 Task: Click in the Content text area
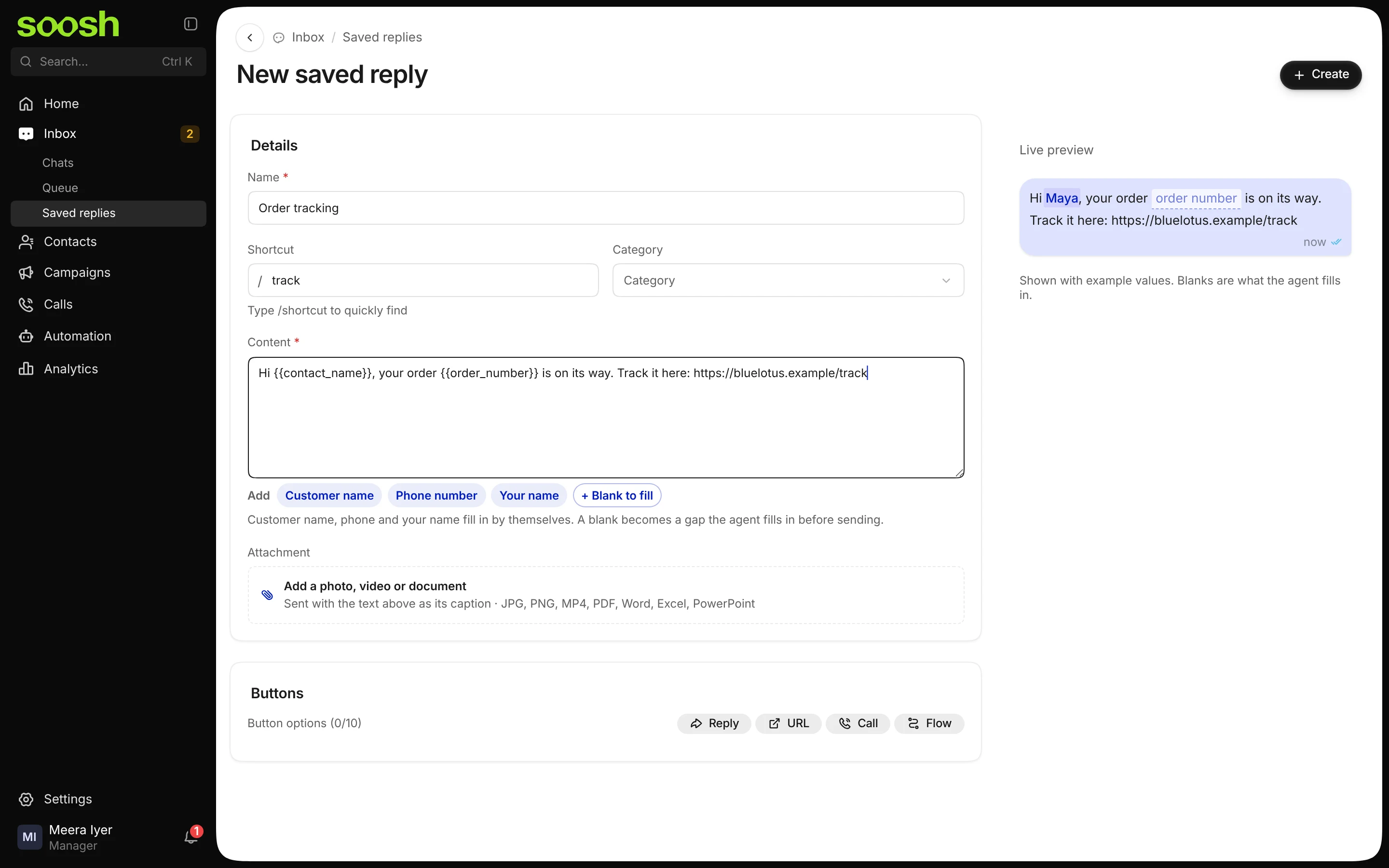(x=606, y=417)
